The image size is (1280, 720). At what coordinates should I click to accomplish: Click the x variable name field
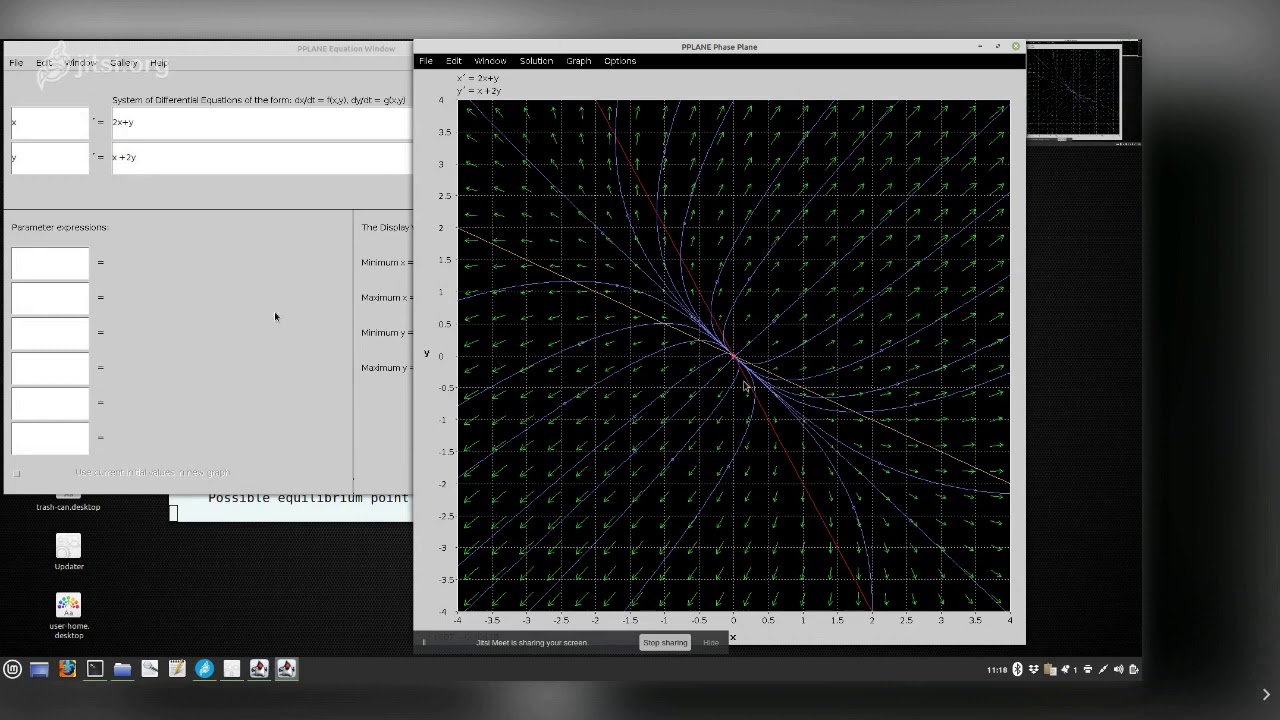(x=50, y=122)
